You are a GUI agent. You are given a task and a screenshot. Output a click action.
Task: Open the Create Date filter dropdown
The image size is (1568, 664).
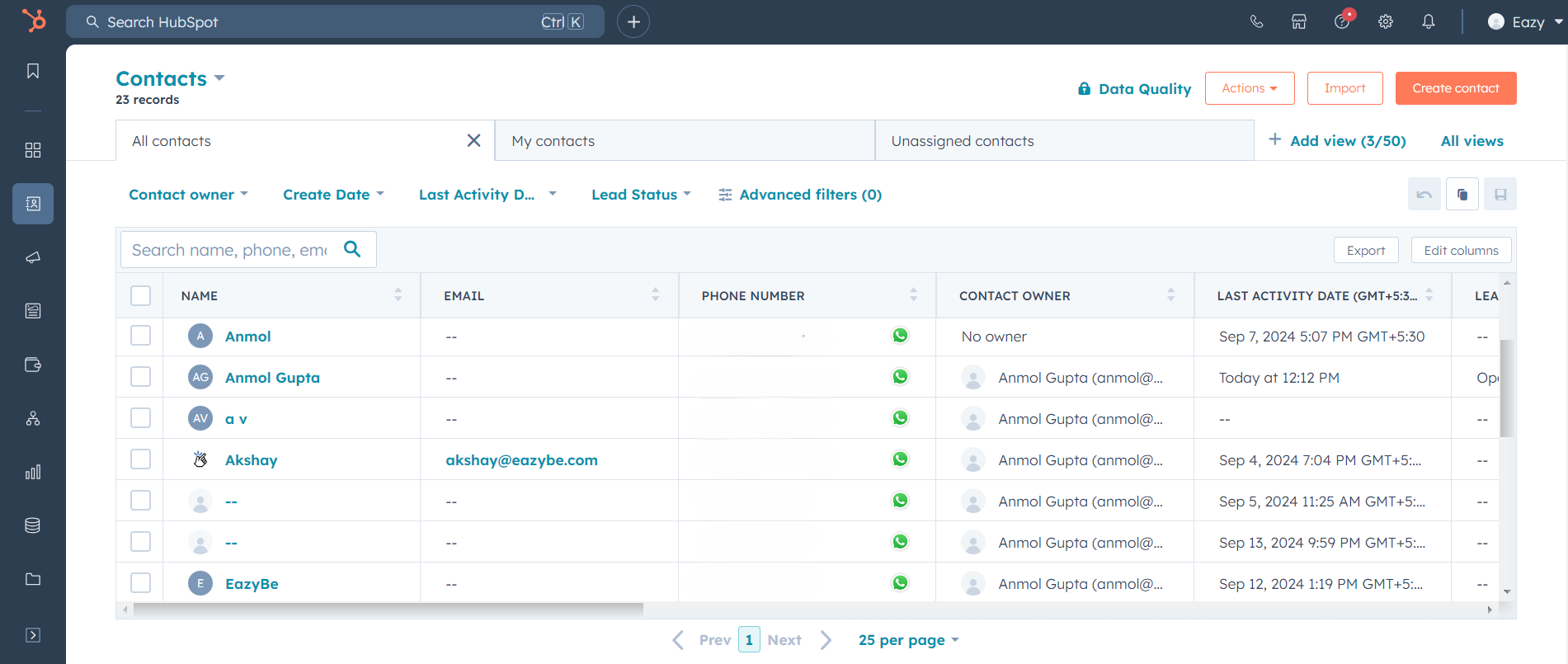click(333, 195)
